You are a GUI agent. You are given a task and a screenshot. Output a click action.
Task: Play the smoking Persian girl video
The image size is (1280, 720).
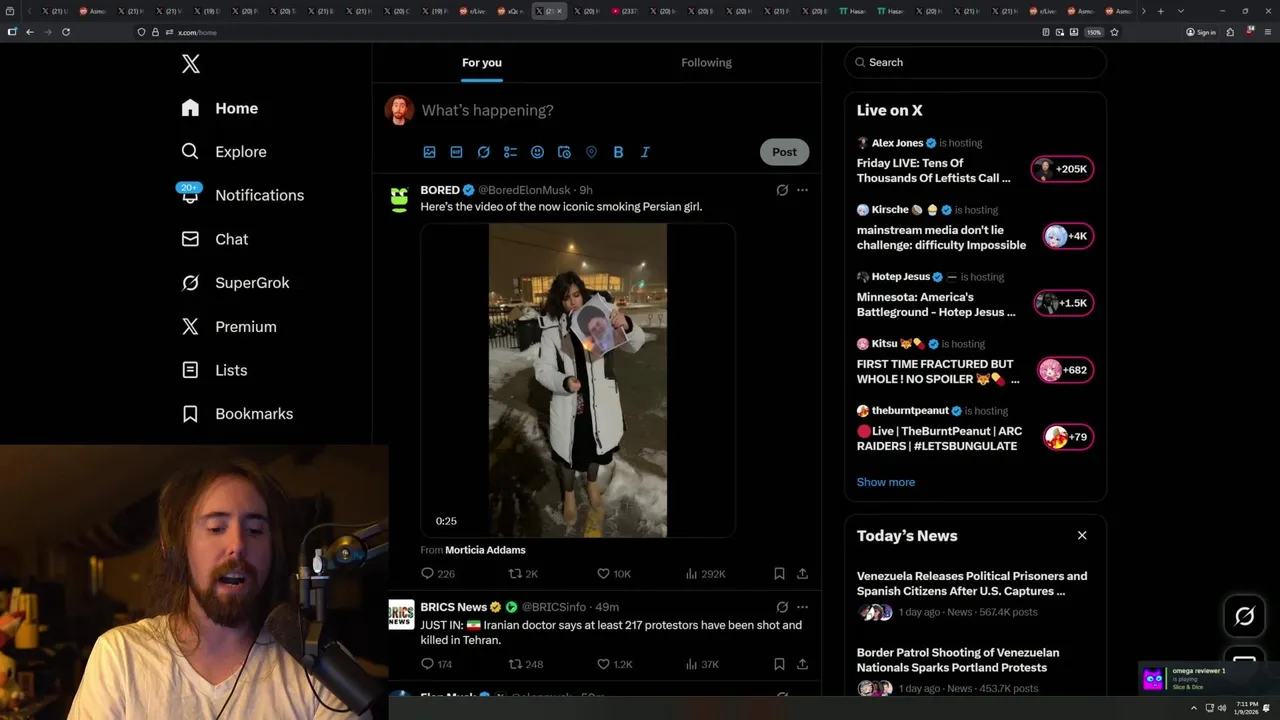(578, 381)
